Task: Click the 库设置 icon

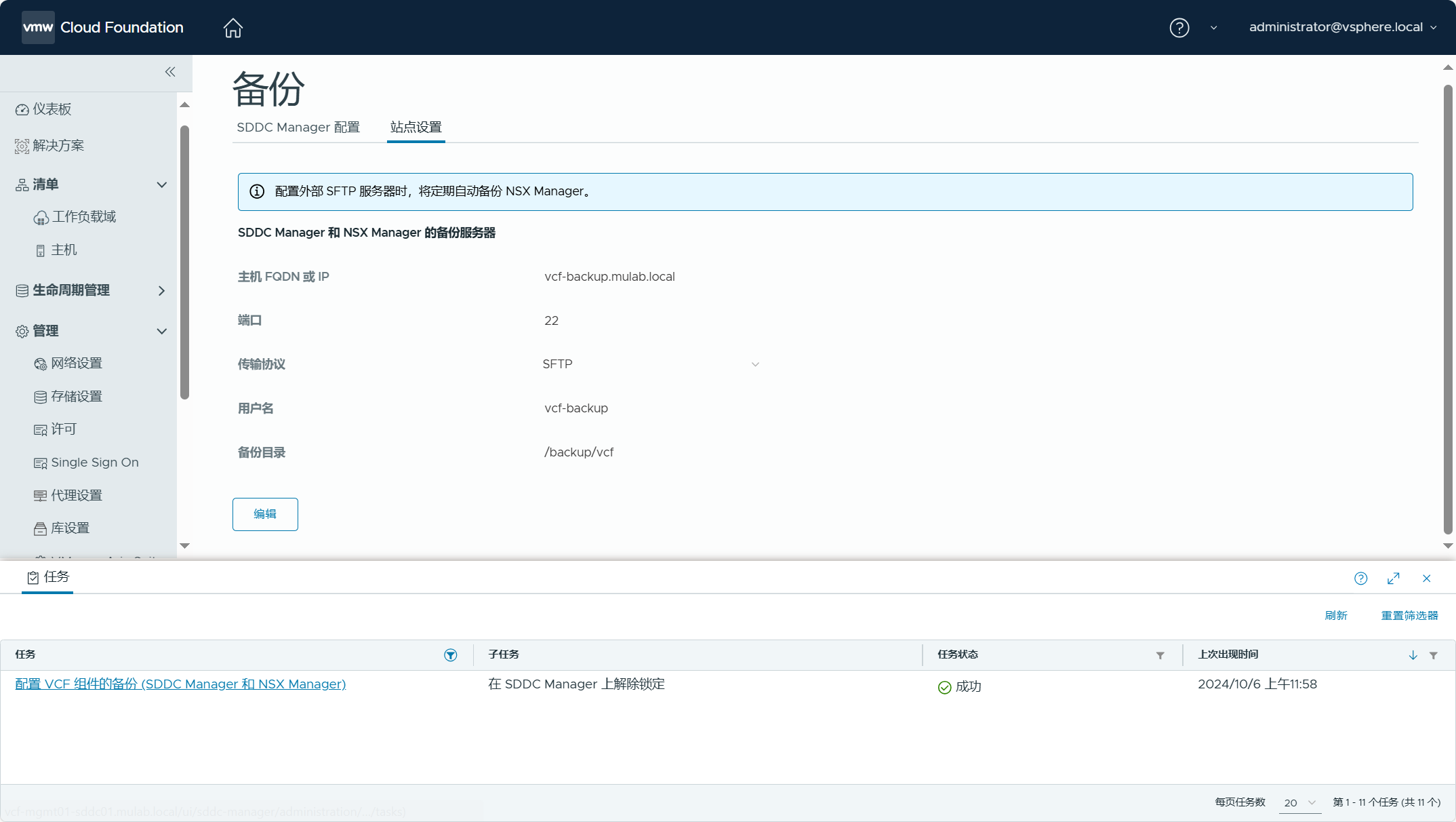Action: tap(40, 529)
